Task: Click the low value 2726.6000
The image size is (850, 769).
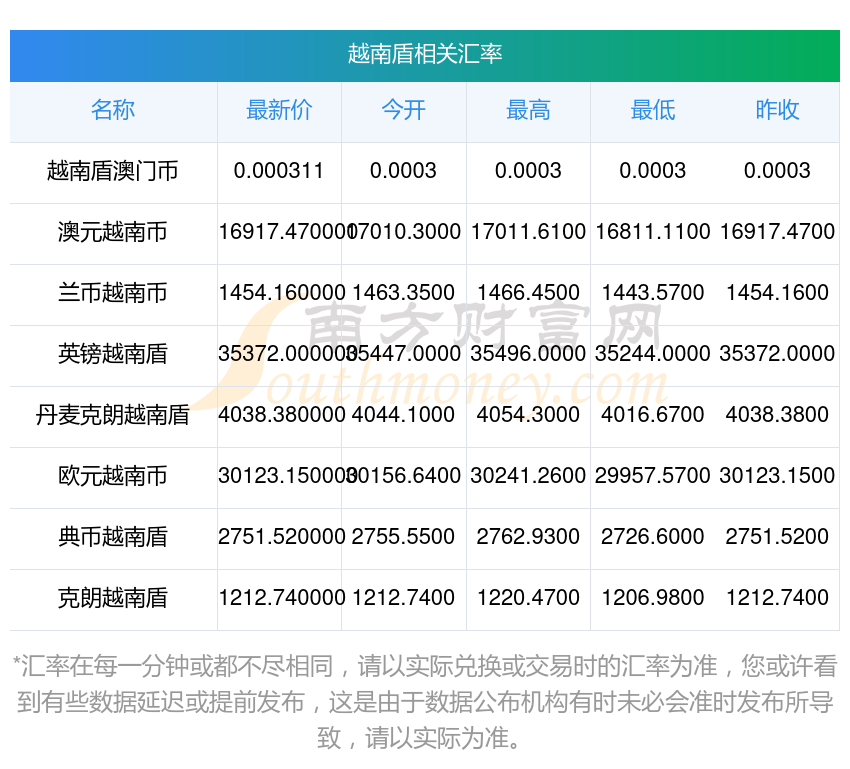Action: tap(653, 537)
